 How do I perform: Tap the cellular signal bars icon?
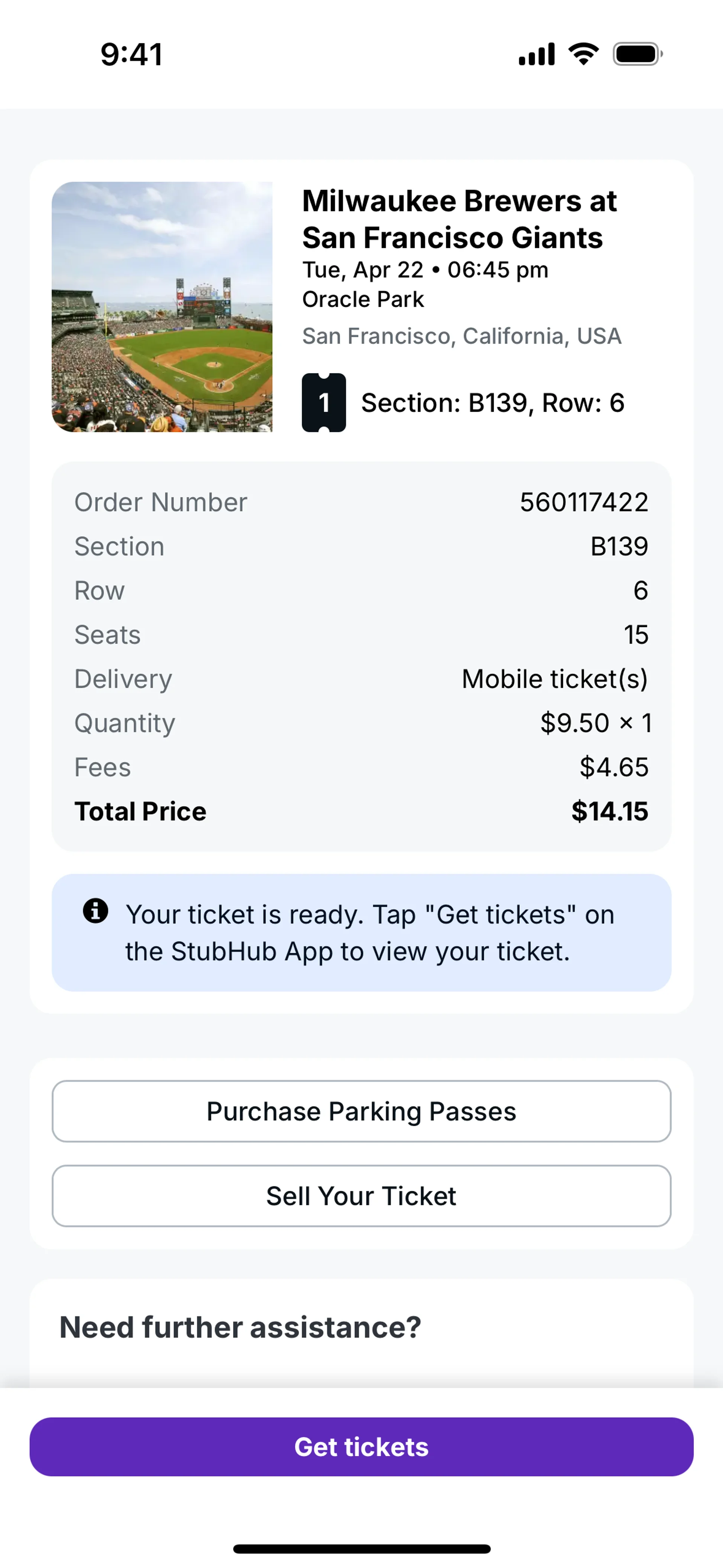pos(536,54)
